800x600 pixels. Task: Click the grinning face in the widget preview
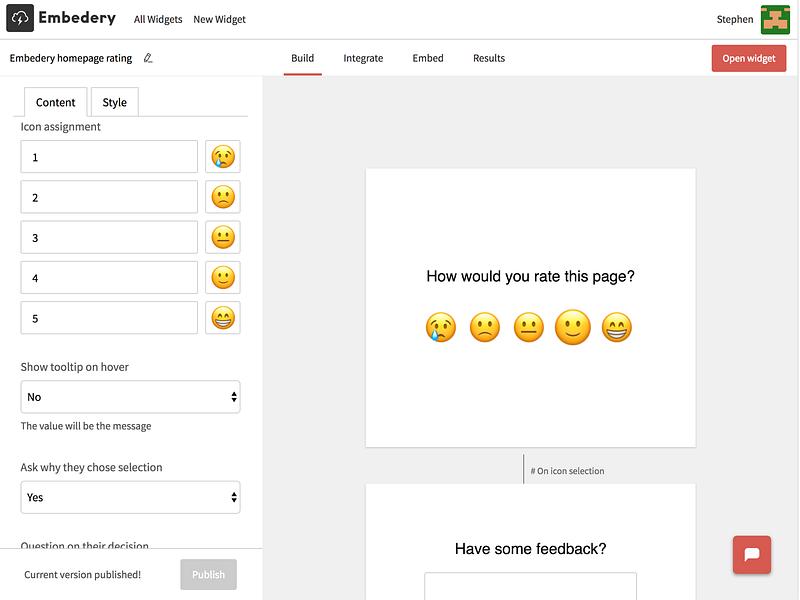tap(616, 327)
